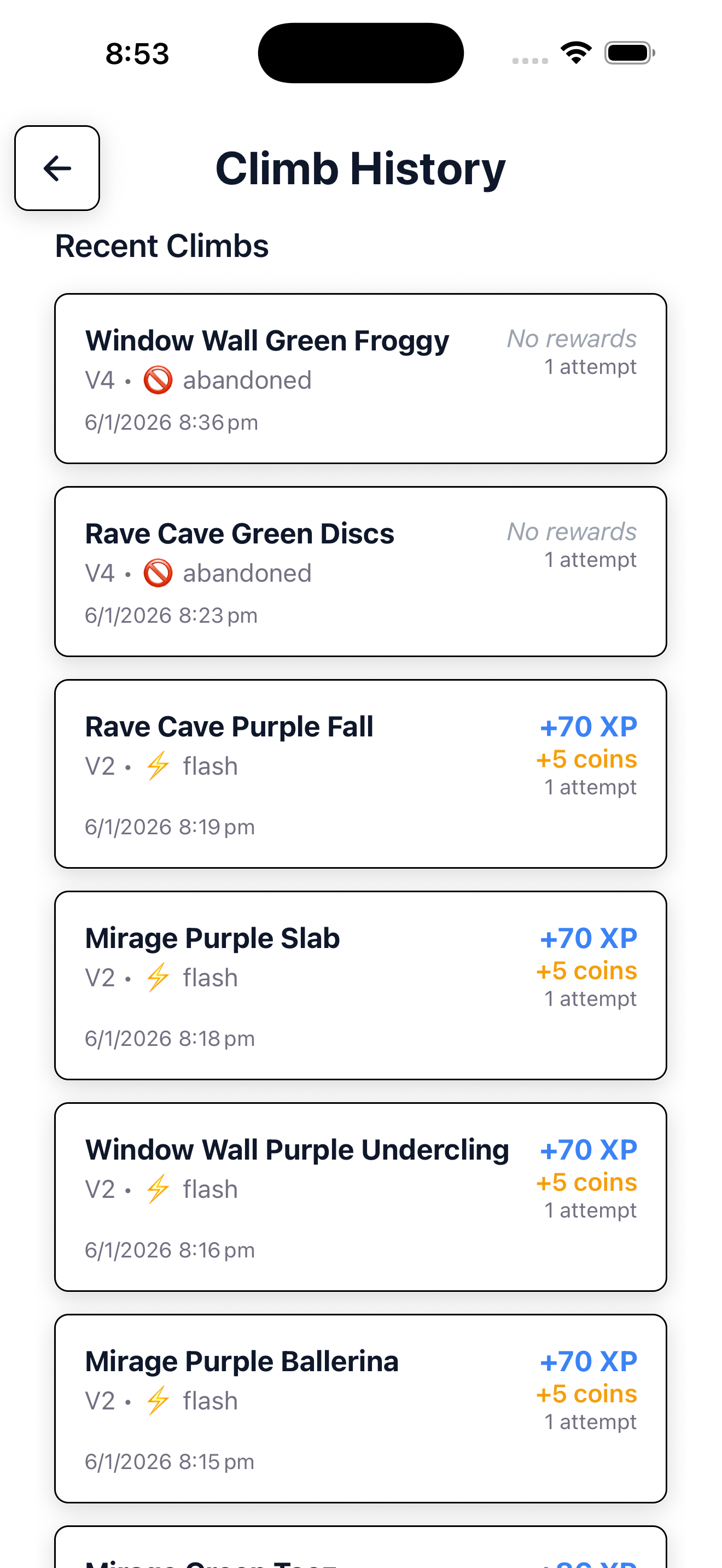Tap +70 XP reward on Rave Cave Purple Fall
Viewport: 722px width, 1568px height.
[588, 727]
